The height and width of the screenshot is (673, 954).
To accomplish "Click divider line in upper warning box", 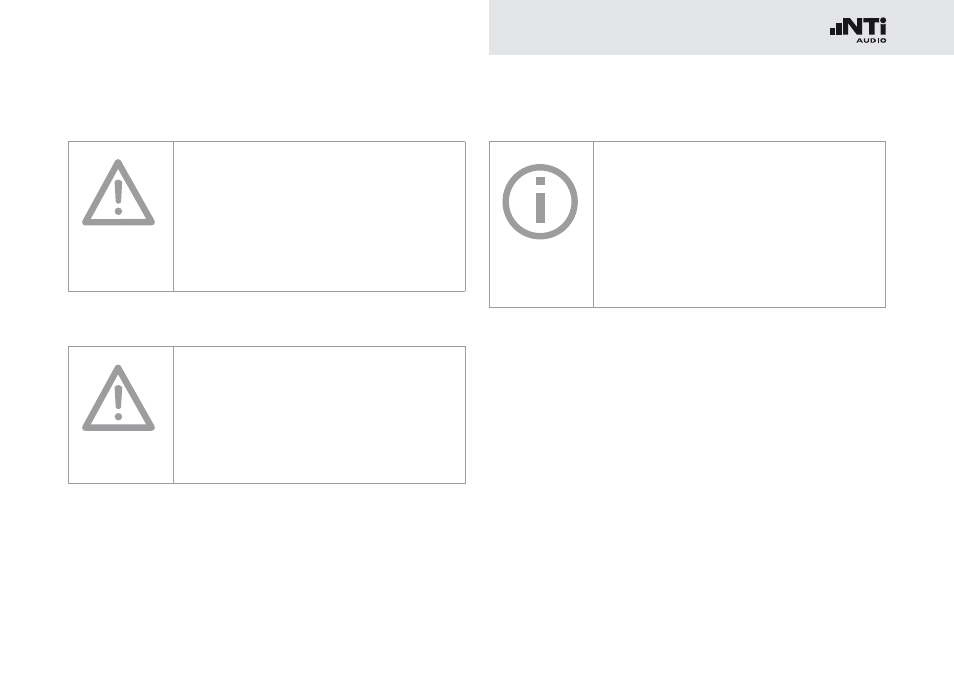I will pos(173,217).
